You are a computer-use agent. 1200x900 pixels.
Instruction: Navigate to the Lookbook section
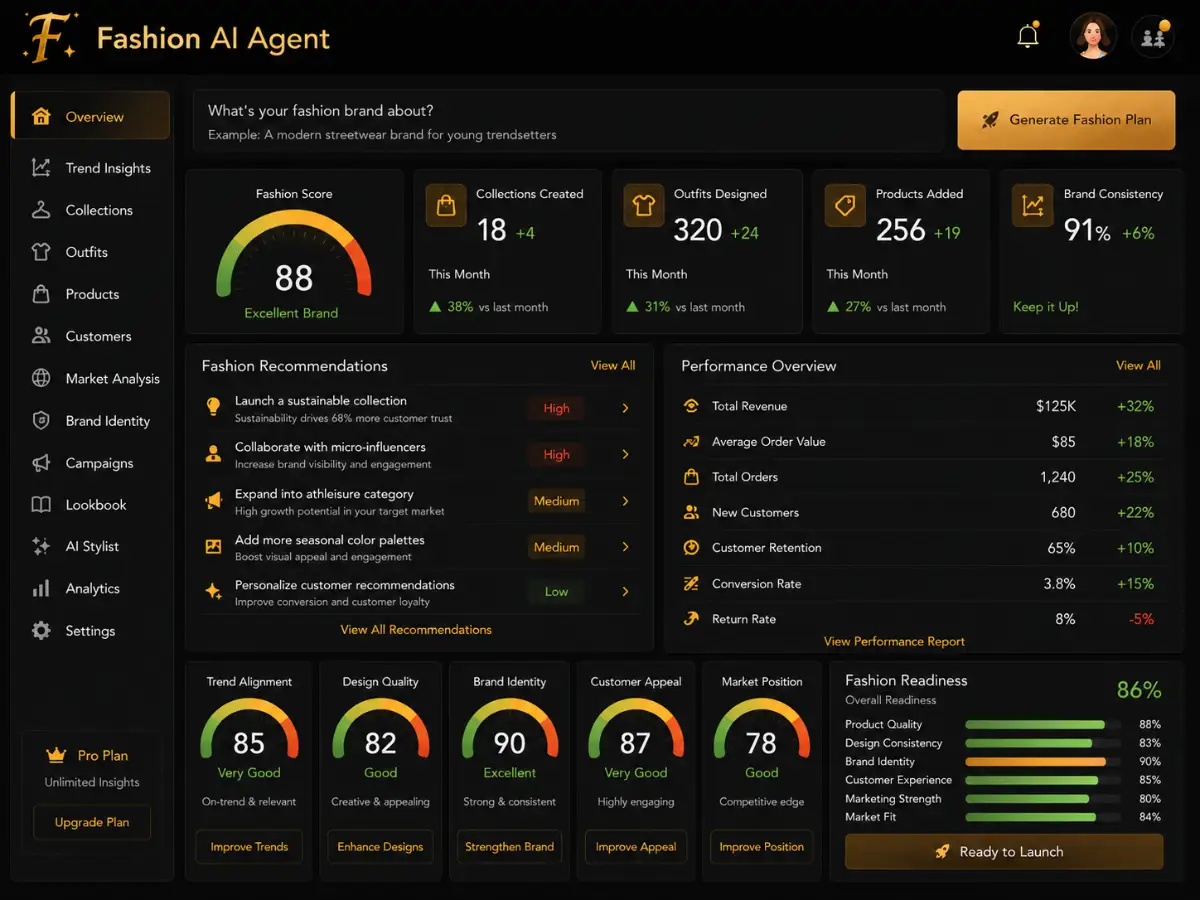click(x=91, y=505)
